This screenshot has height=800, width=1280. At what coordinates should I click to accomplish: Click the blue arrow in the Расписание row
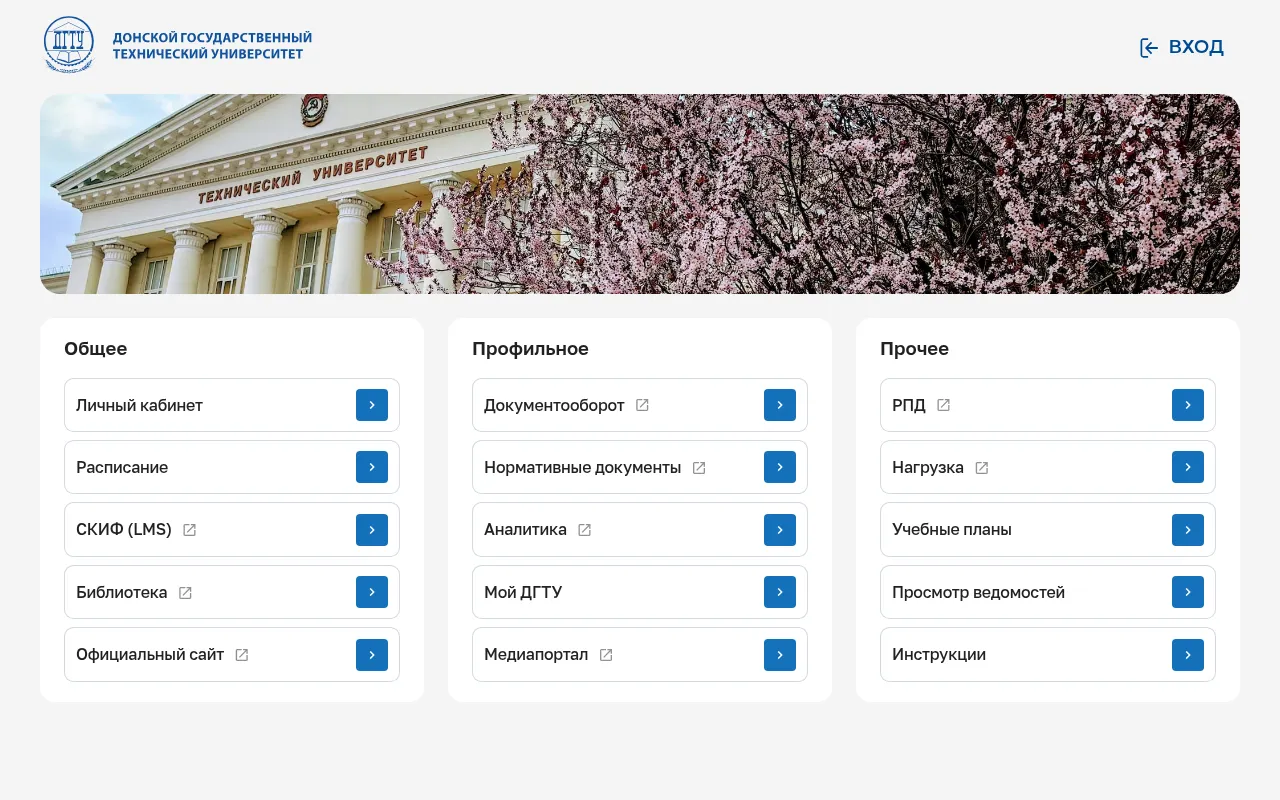372,467
